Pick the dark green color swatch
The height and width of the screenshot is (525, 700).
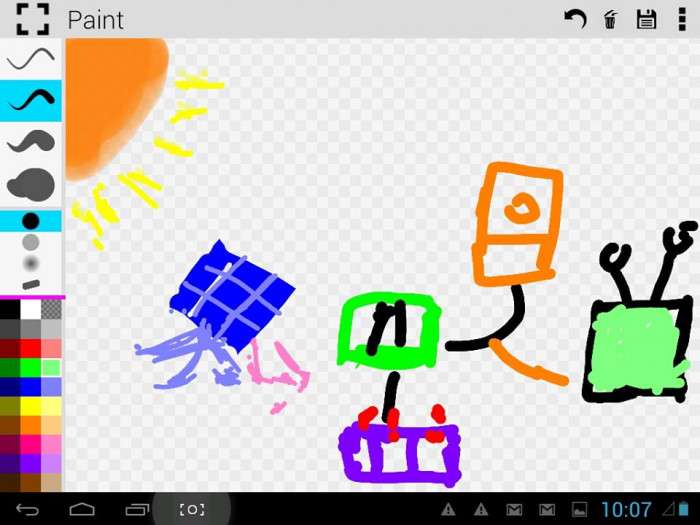click(x=10, y=367)
